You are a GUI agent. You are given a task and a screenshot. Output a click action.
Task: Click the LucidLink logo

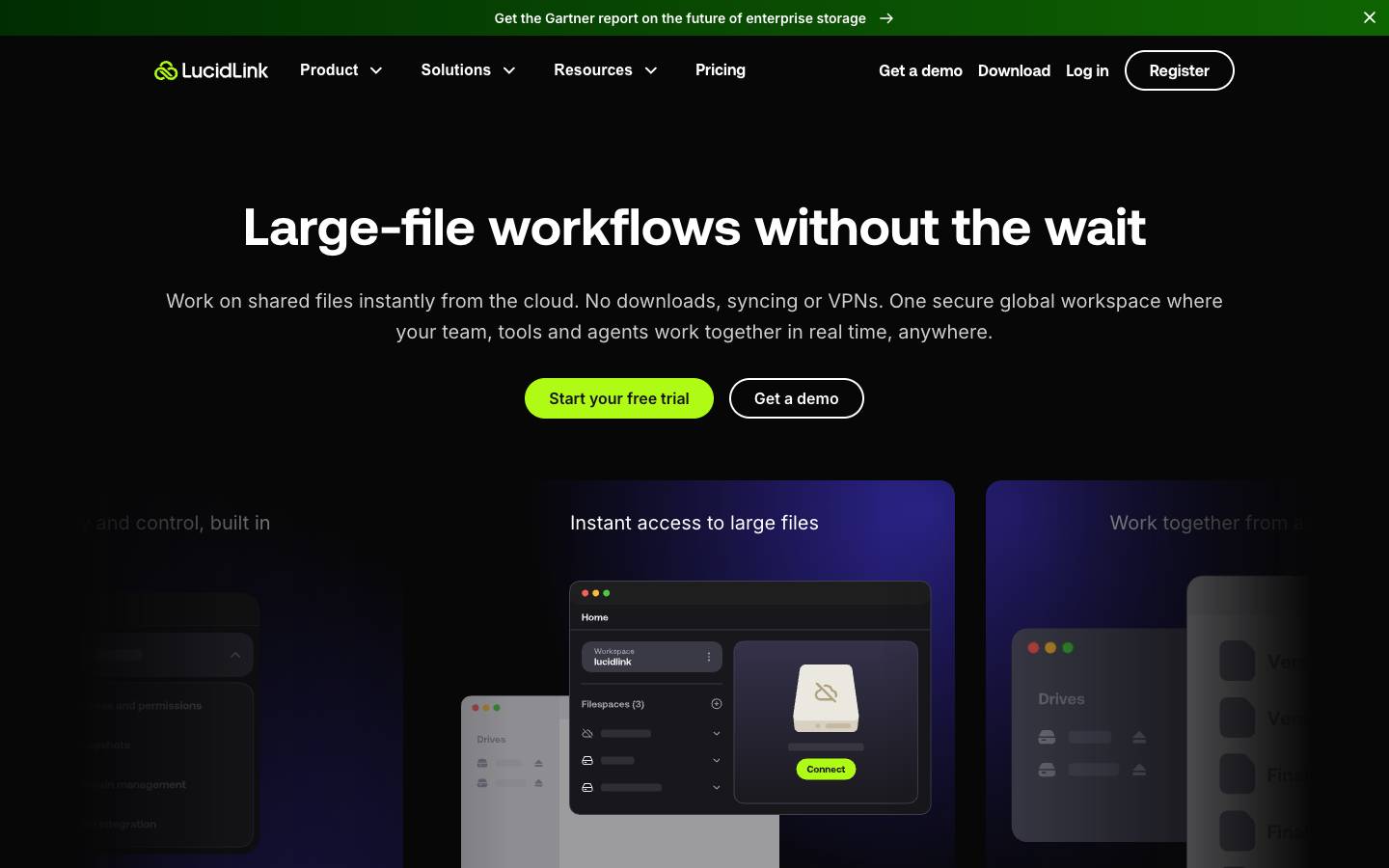(x=211, y=70)
